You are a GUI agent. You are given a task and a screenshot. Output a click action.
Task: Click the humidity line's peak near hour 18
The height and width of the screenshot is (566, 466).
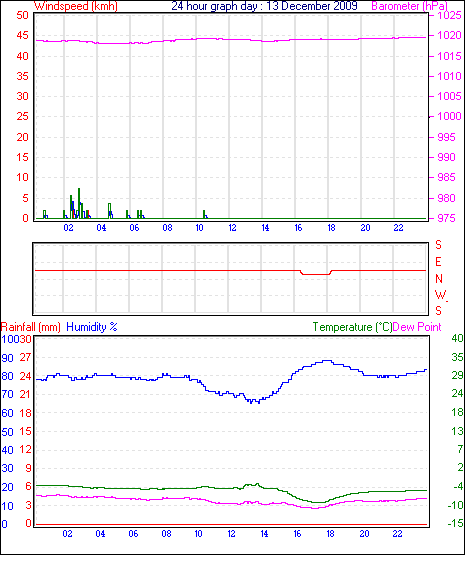pyautogui.click(x=327, y=361)
